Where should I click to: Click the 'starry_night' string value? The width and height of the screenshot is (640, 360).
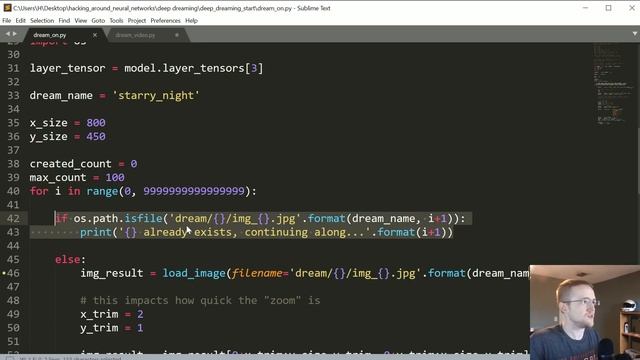[156, 96]
